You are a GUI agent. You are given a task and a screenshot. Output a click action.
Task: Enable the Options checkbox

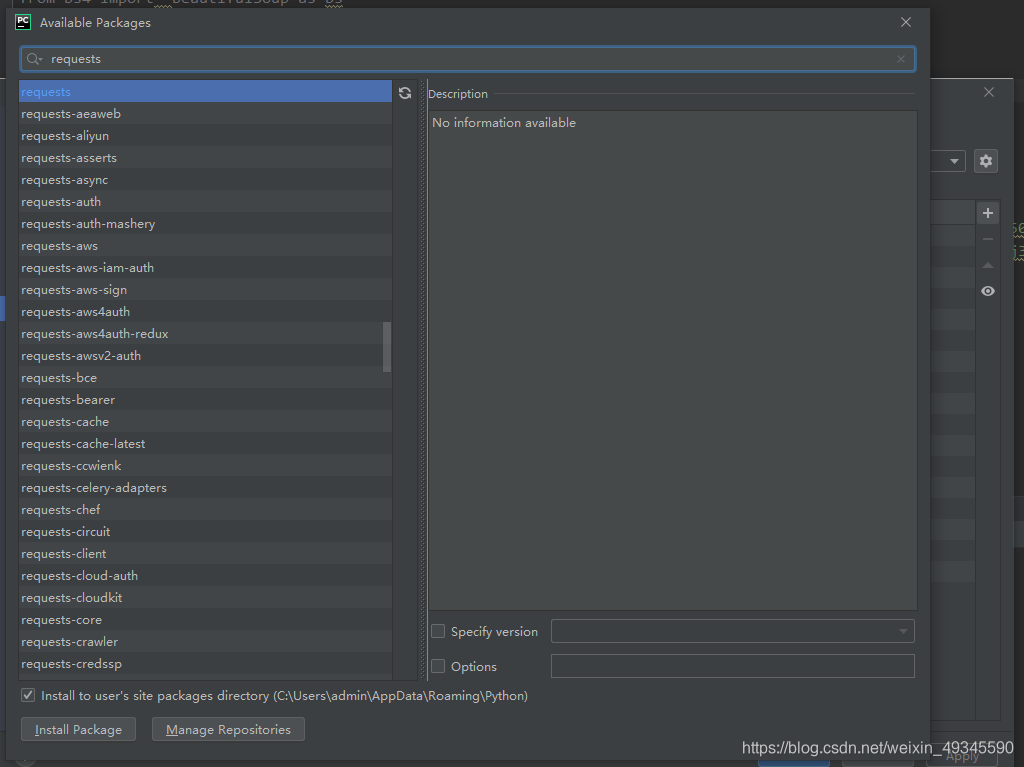[438, 666]
